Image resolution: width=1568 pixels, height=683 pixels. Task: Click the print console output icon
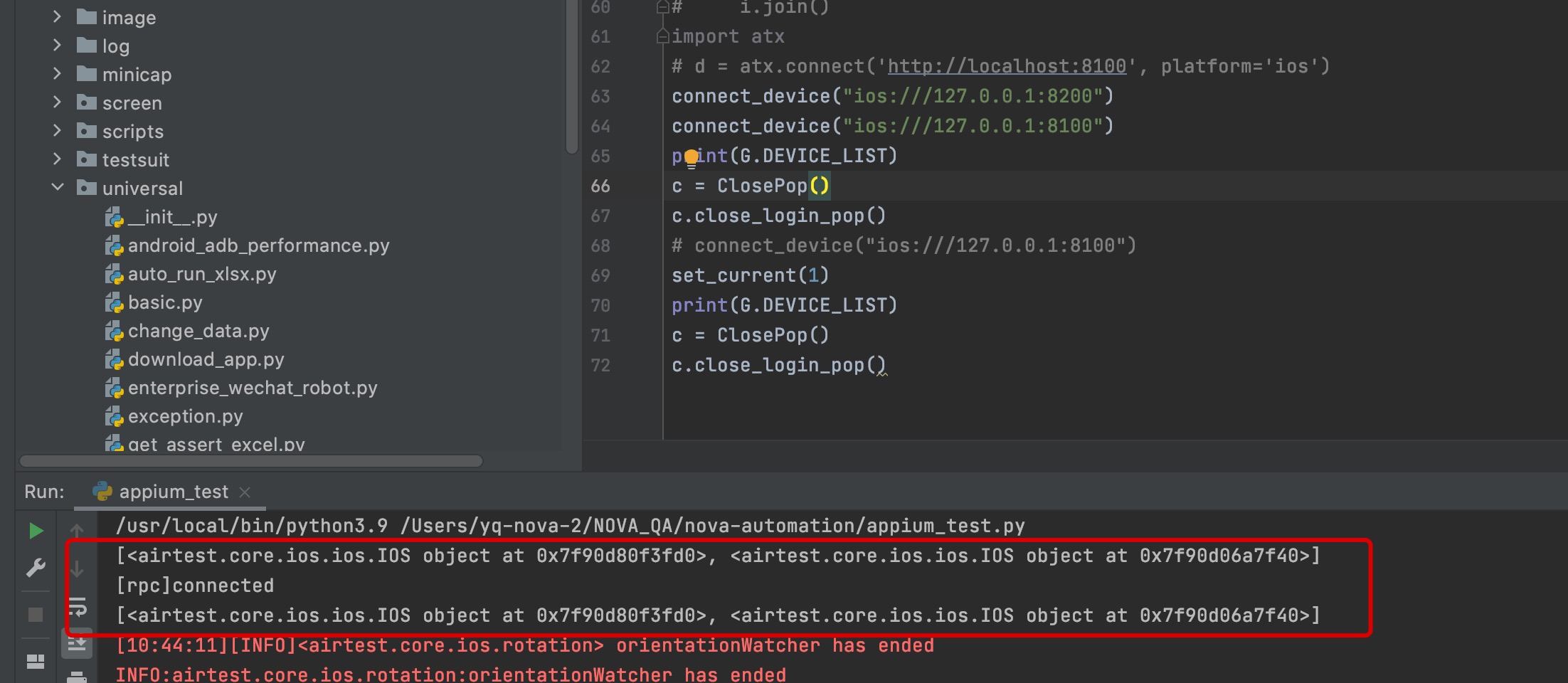point(77,677)
